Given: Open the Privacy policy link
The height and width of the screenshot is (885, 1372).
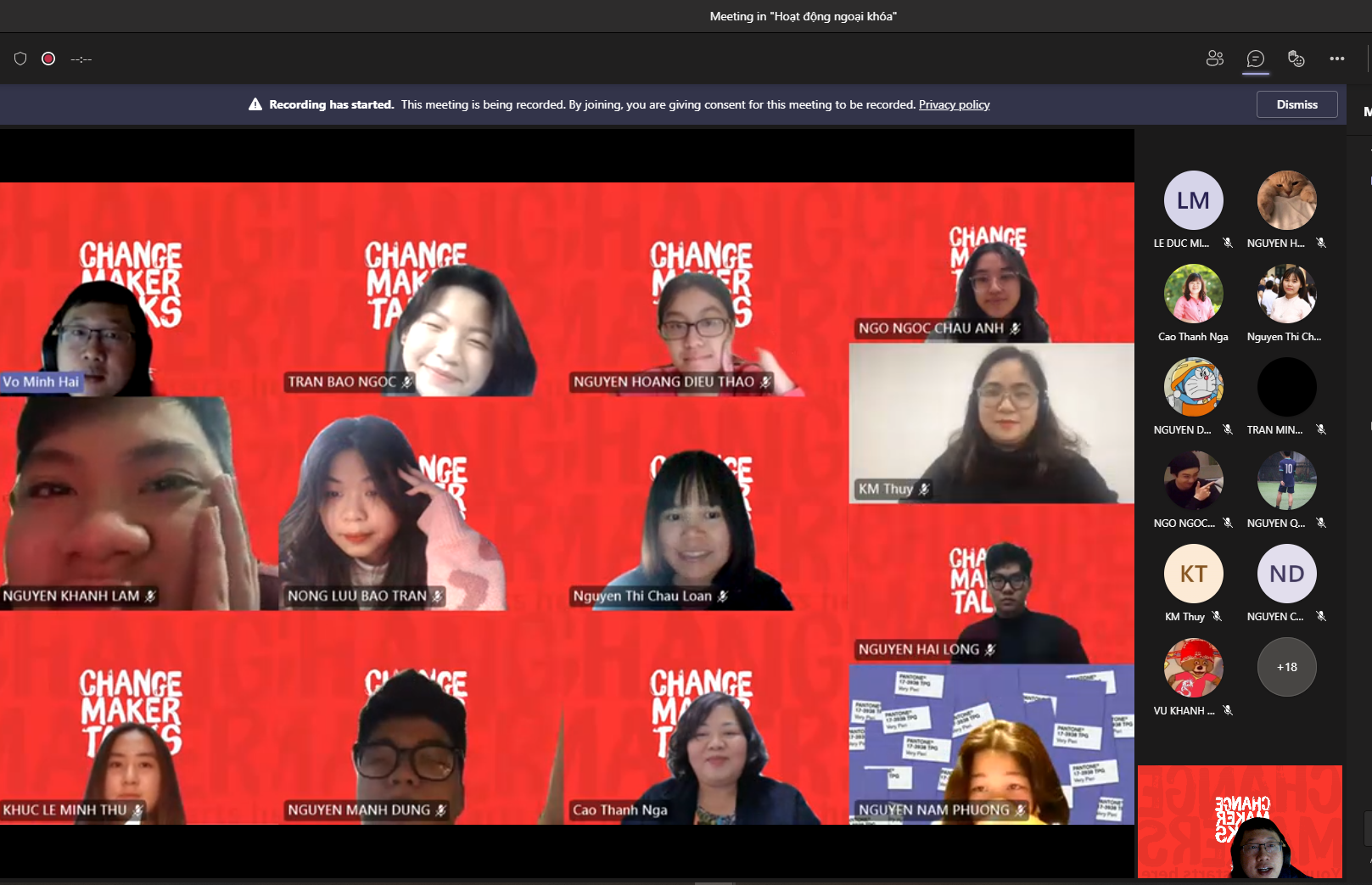Looking at the screenshot, I should tap(954, 104).
